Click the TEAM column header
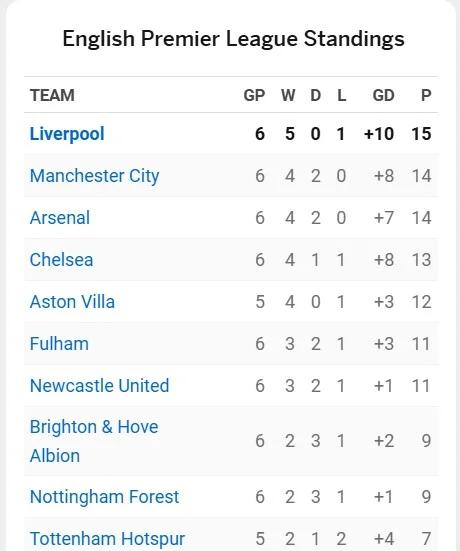 [52, 95]
